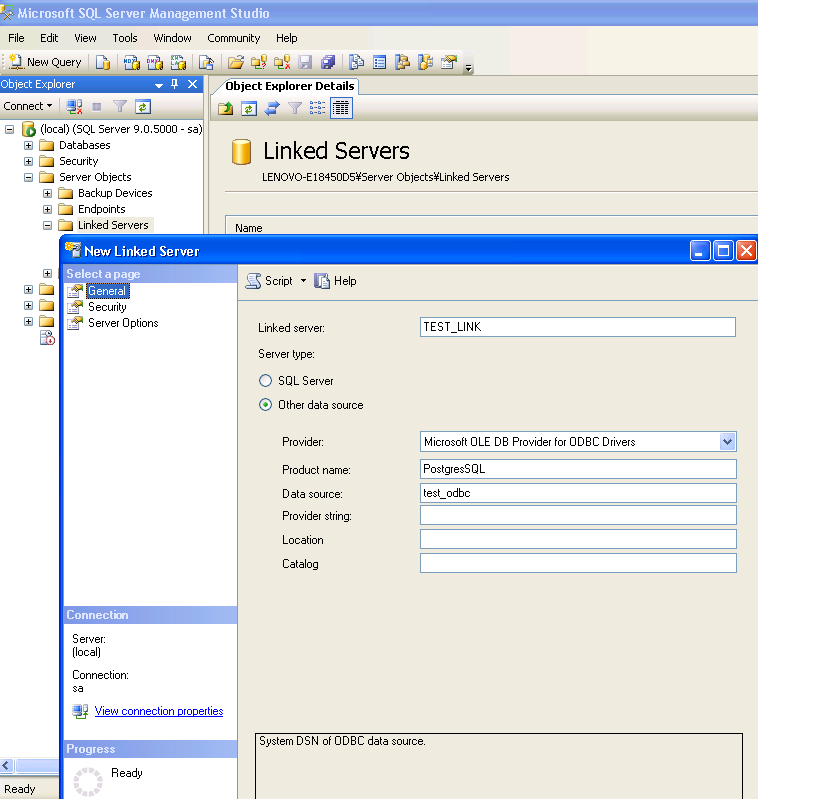The image size is (819, 799).
Task: Open toolbar options overflow arrow
Action: (x=469, y=67)
